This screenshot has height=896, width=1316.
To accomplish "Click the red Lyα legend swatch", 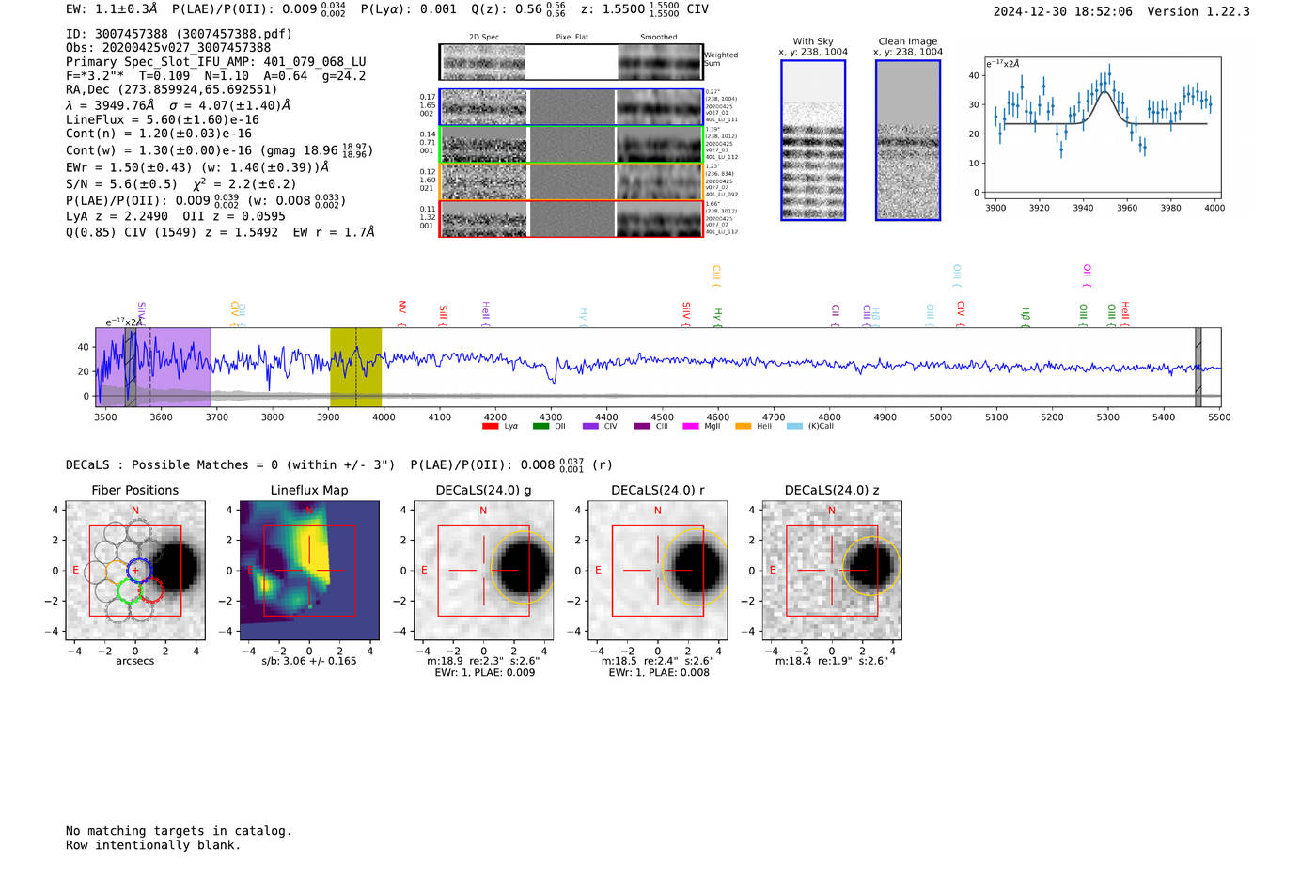I will 490,427.
